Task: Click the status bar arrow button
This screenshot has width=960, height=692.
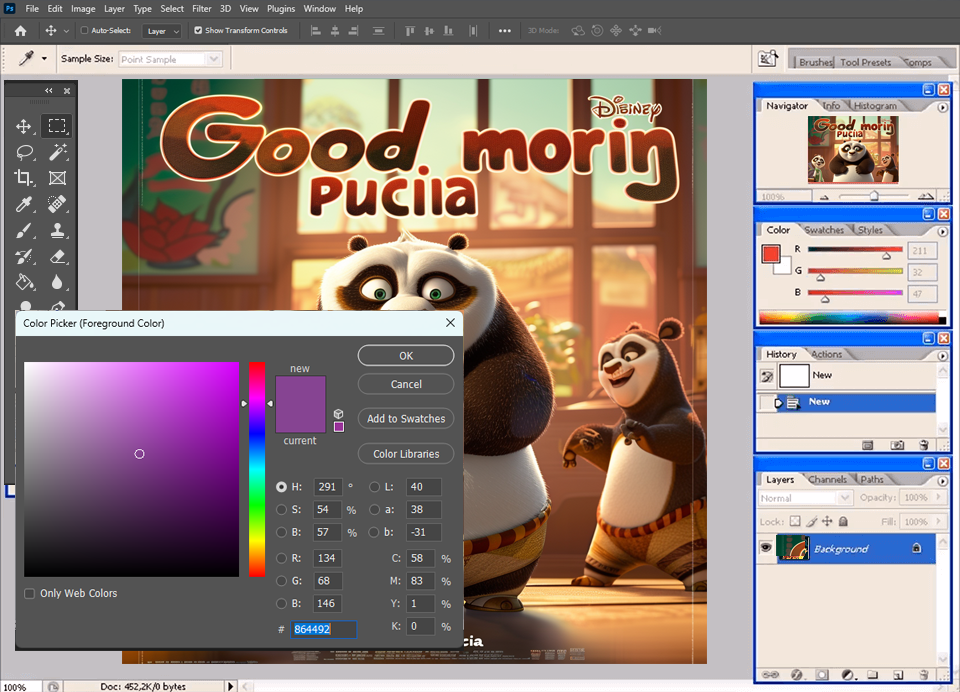Action: (x=231, y=686)
